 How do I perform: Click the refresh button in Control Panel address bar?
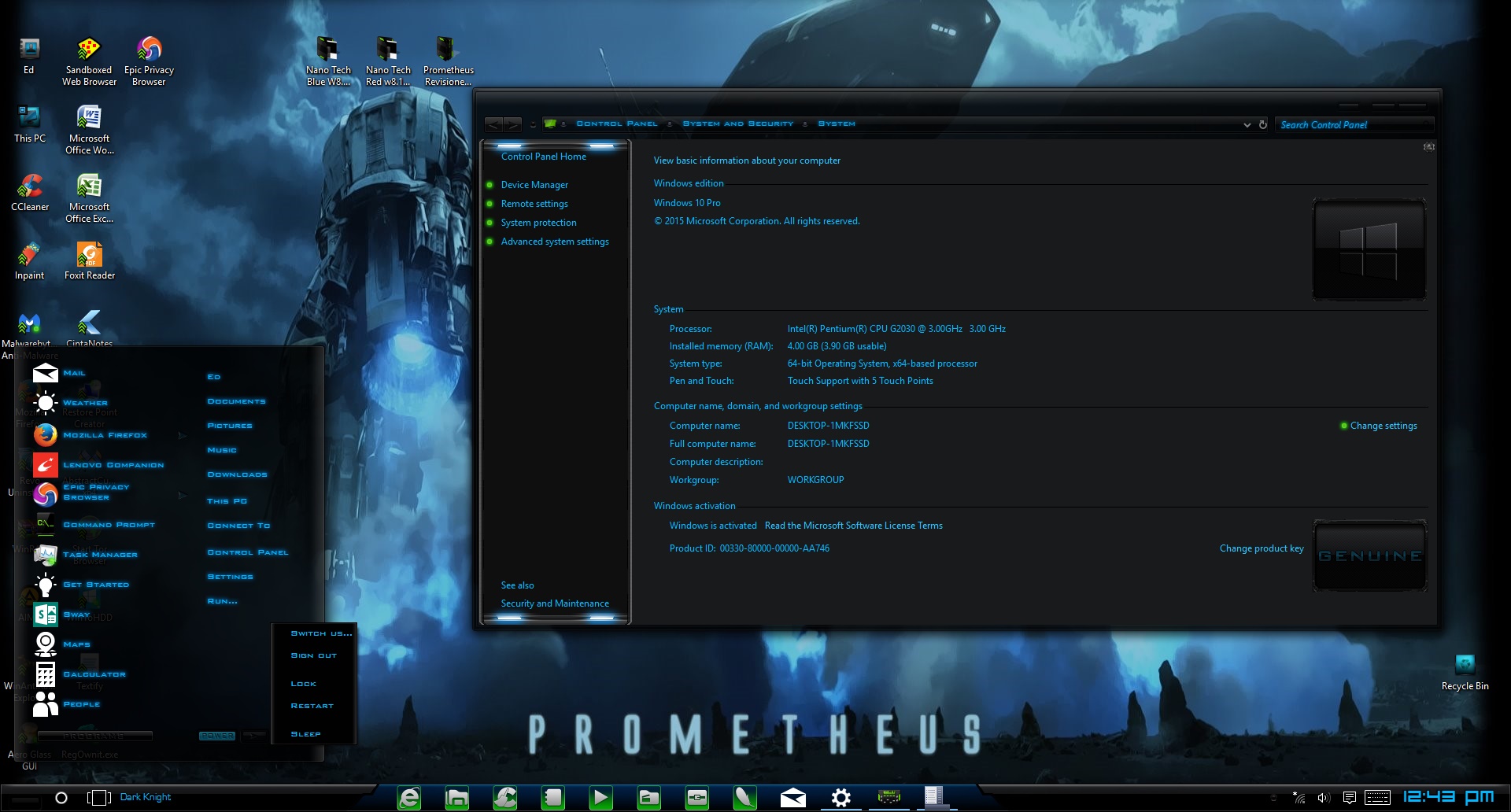pyautogui.click(x=1263, y=124)
